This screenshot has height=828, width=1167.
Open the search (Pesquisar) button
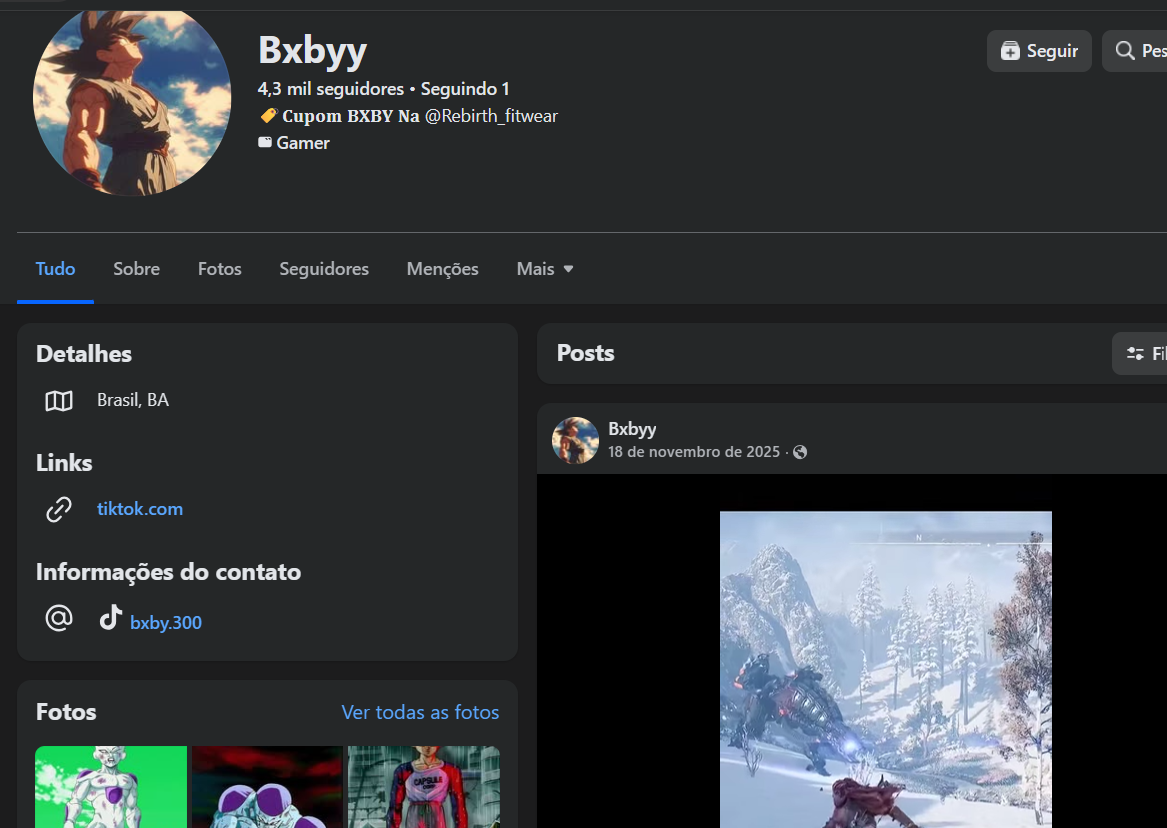pos(1135,51)
